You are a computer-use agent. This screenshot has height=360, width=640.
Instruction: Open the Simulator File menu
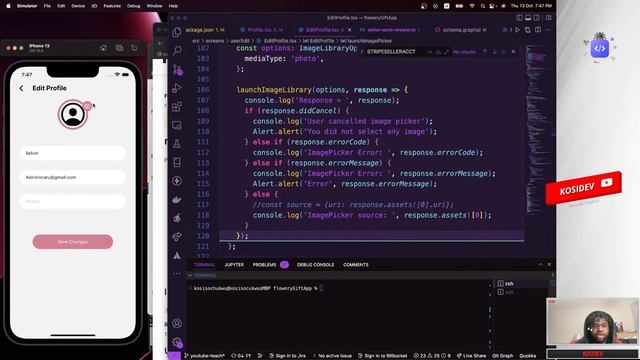47,6
